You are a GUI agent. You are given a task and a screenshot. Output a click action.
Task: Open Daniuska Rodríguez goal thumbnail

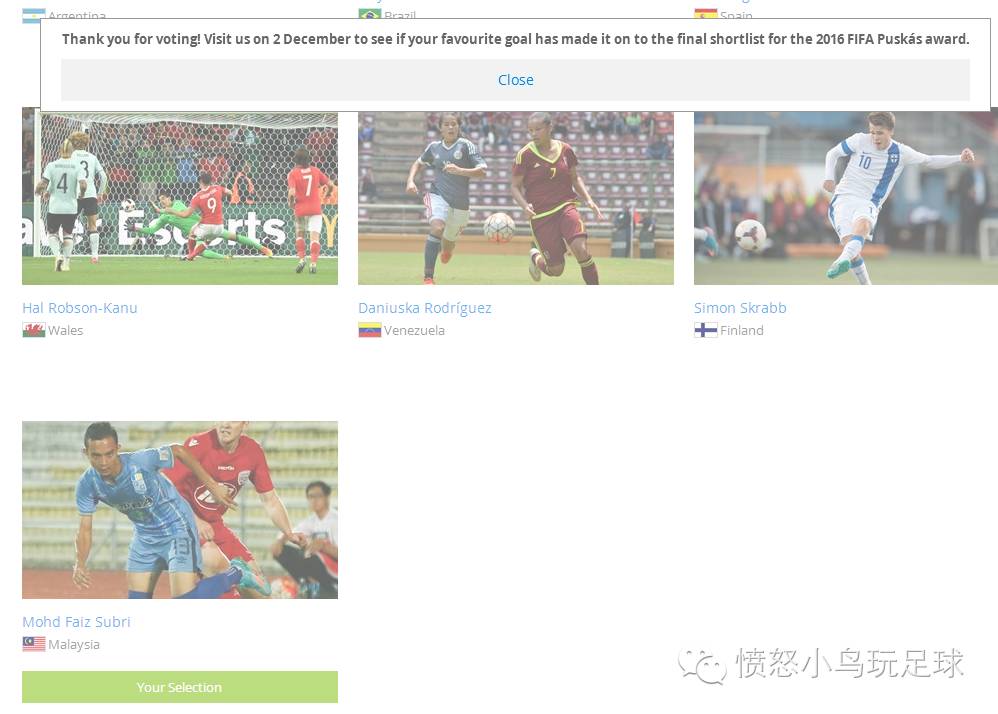tap(516, 198)
